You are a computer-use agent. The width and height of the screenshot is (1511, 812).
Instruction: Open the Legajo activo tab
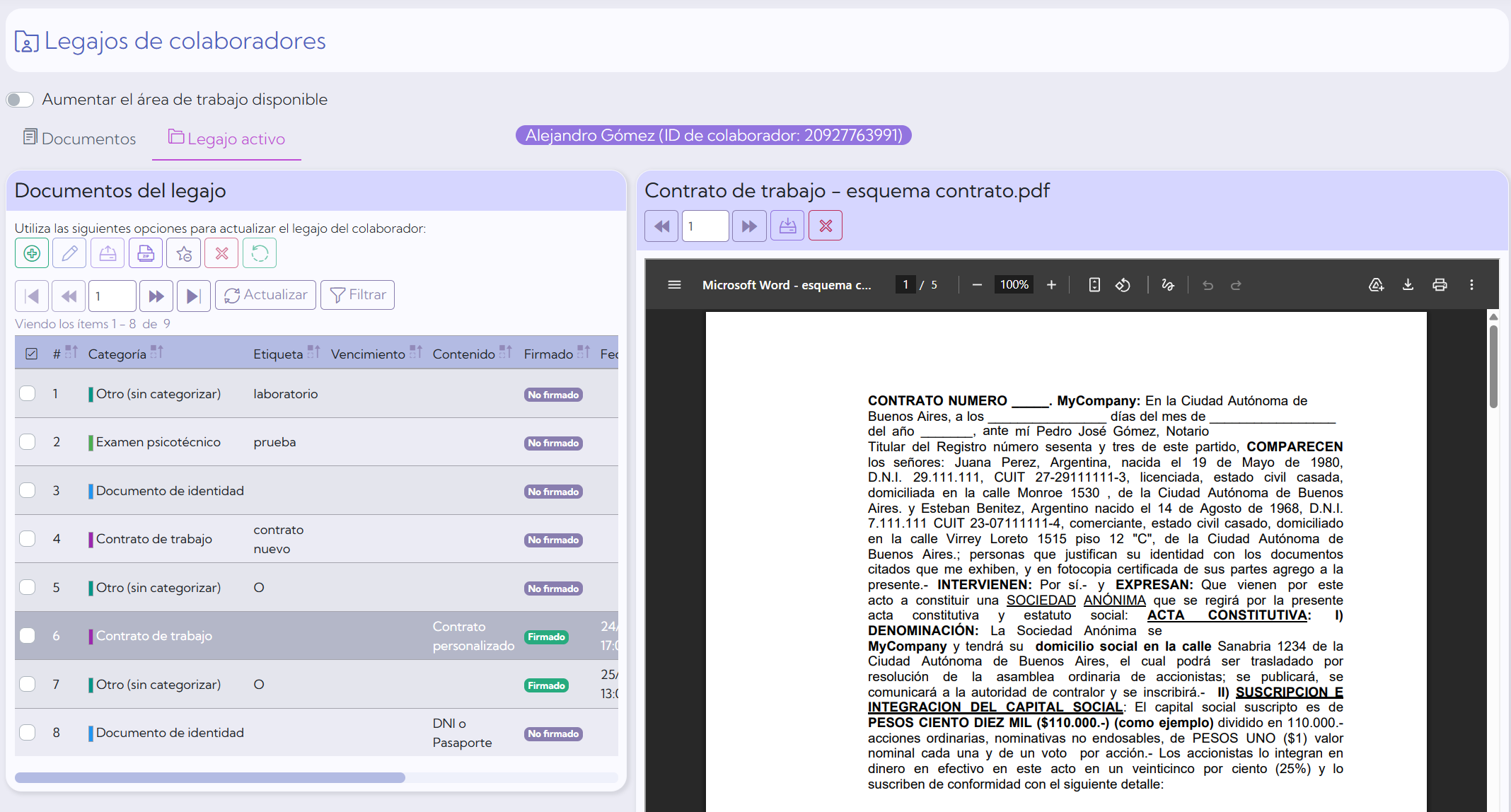226,139
